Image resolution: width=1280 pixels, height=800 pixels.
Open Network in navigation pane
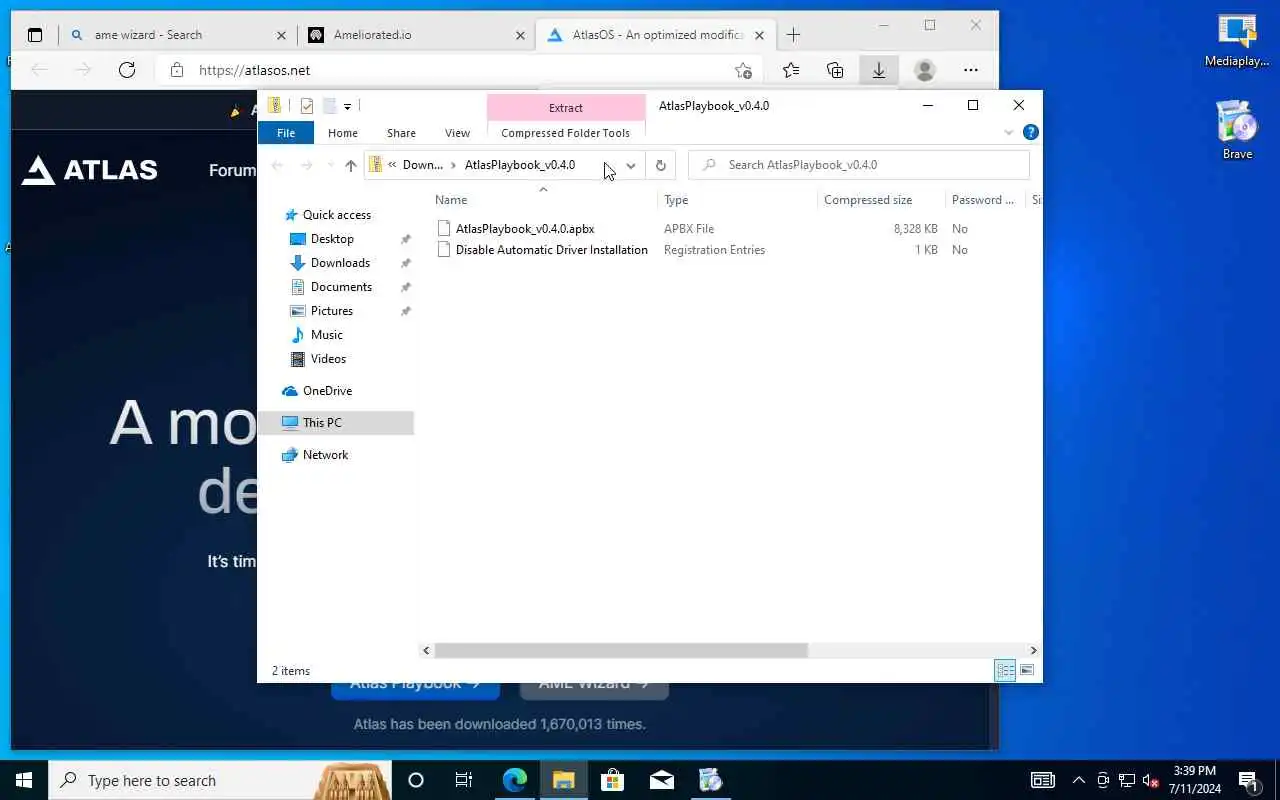coord(325,455)
